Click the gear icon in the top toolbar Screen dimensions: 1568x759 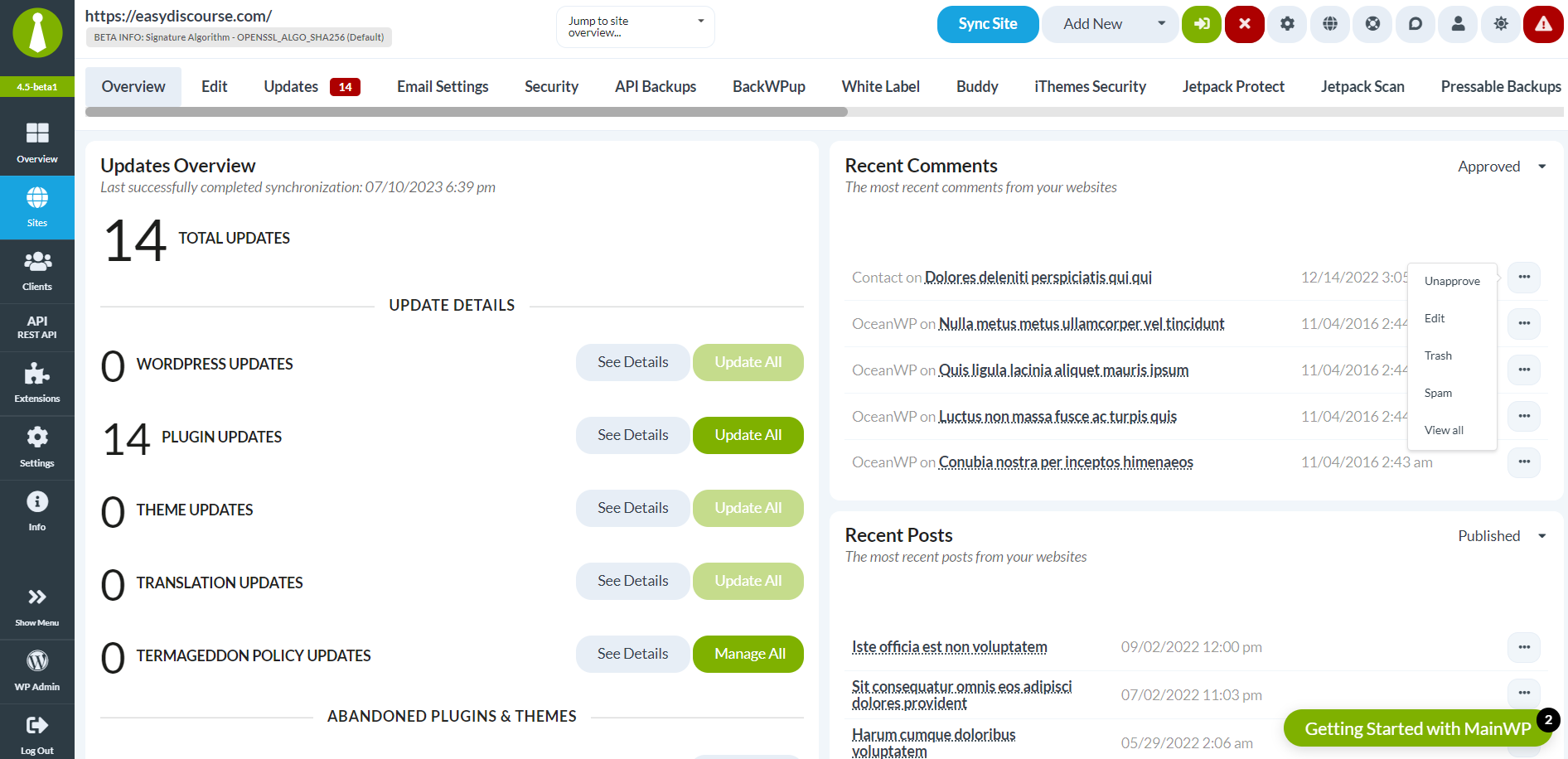[x=1287, y=24]
